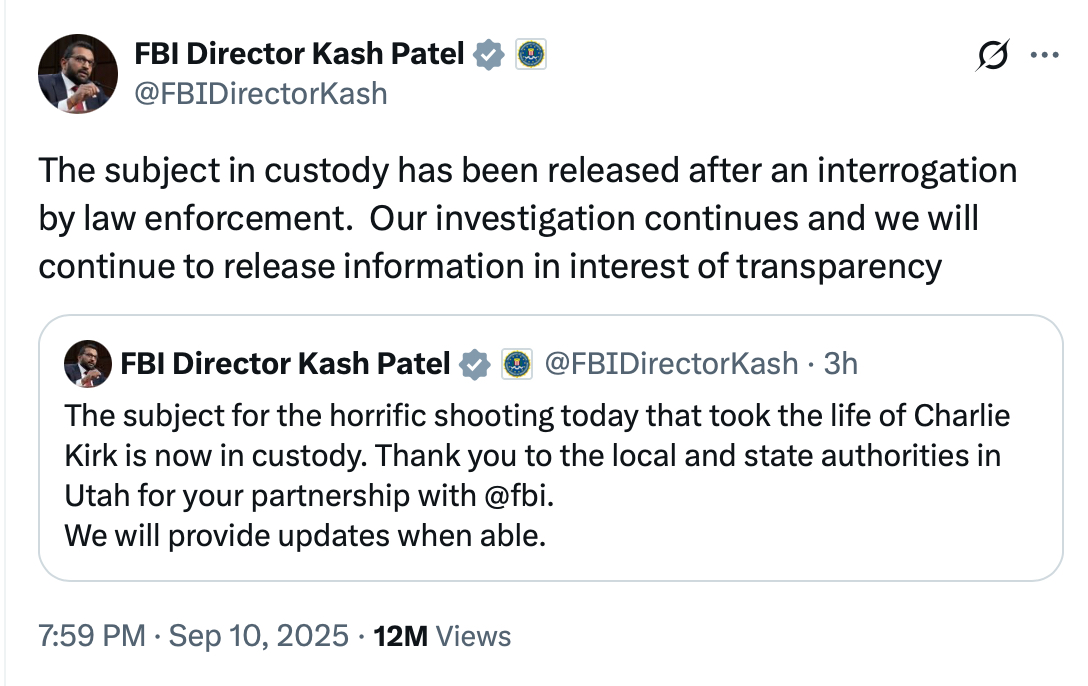Click the blue verified badge beside the top name

[x=488, y=55]
